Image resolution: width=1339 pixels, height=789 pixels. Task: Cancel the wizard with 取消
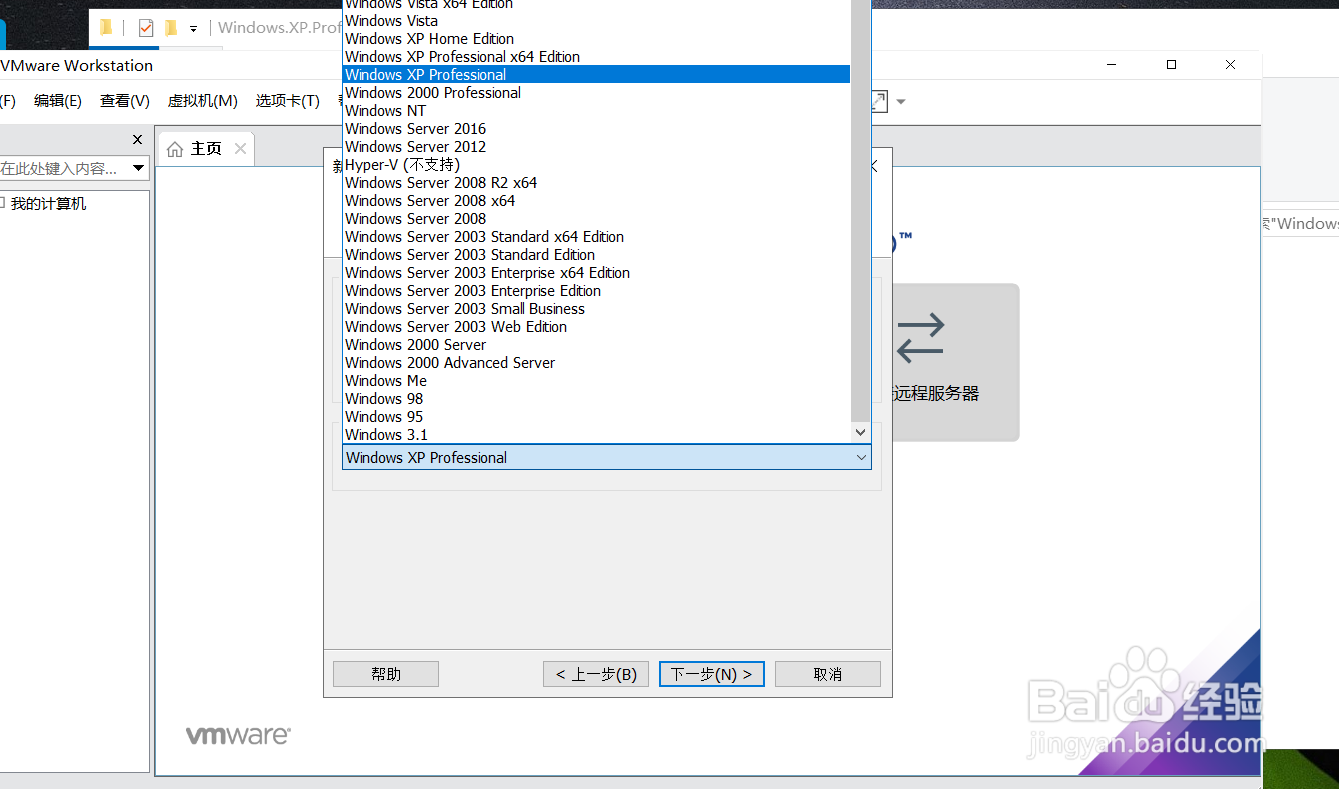click(x=828, y=674)
